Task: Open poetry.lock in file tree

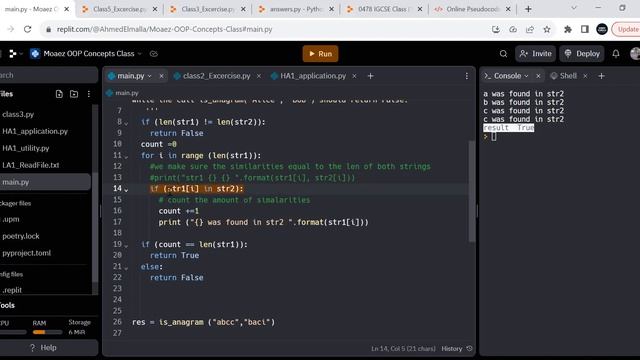Action: [21, 236]
